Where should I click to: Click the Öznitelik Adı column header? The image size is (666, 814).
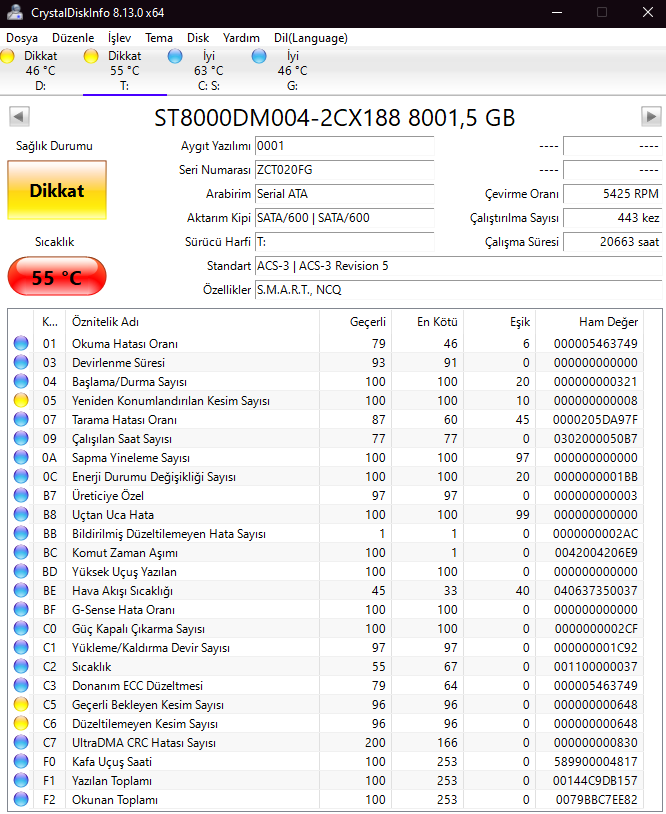click(x=192, y=322)
